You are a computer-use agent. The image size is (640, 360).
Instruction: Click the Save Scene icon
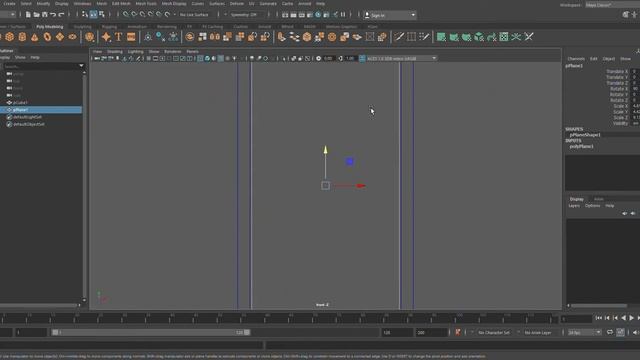(x=44, y=15)
